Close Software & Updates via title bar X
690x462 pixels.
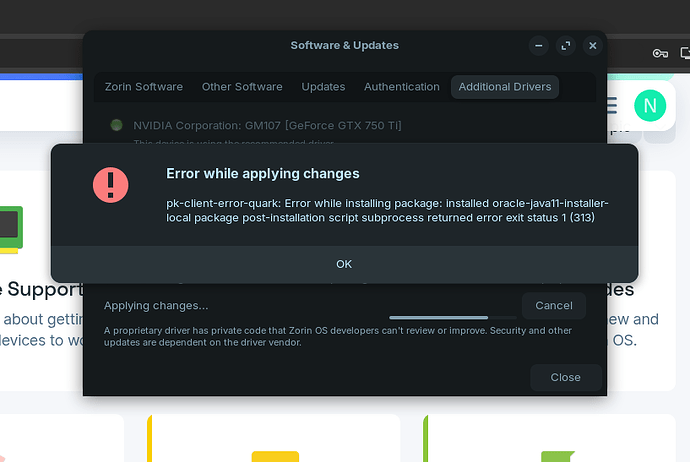[593, 45]
